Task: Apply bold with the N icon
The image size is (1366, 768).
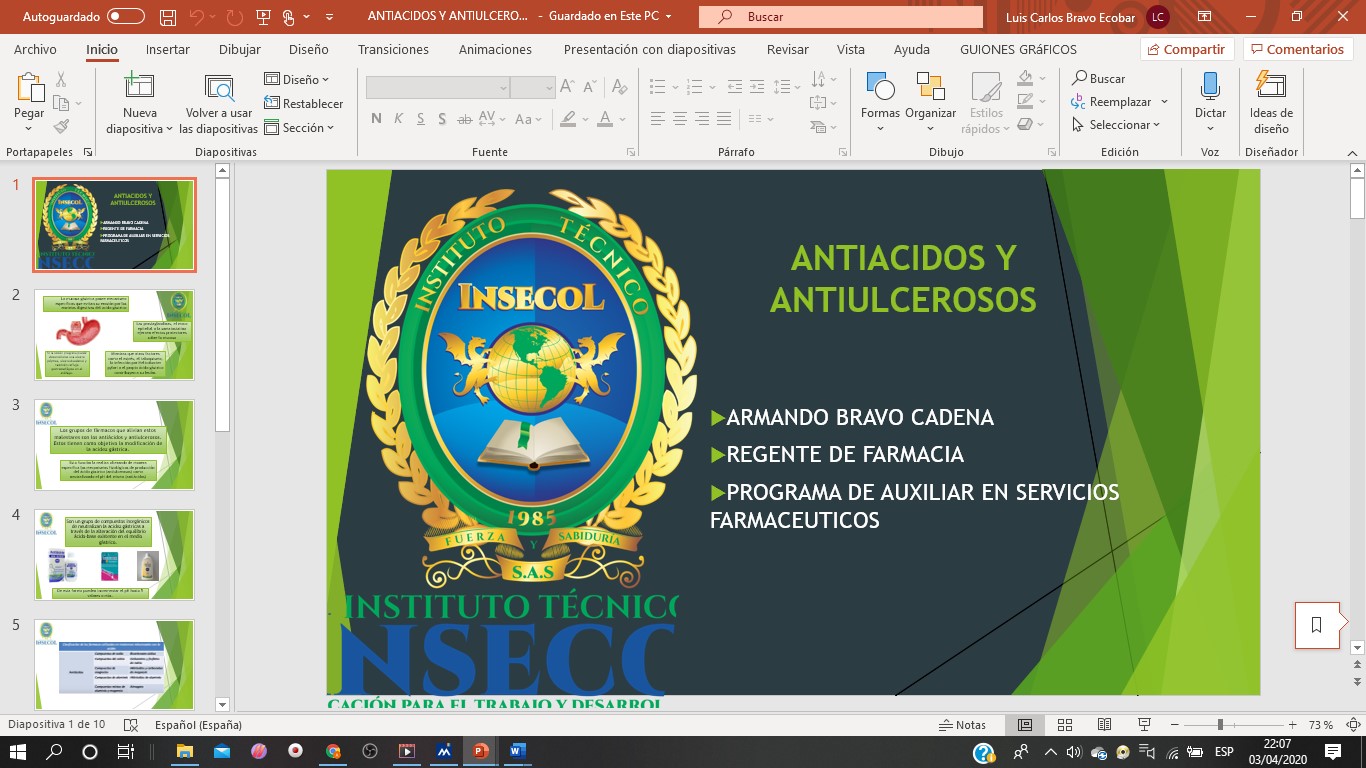Action: tap(376, 119)
